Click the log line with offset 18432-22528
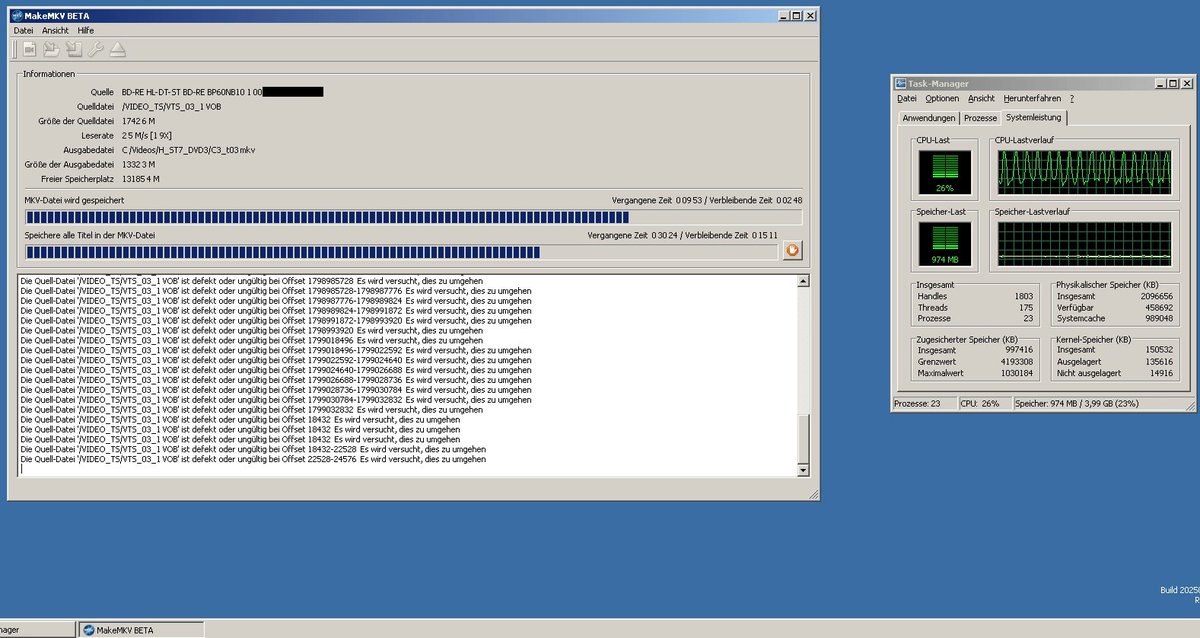 coord(253,450)
